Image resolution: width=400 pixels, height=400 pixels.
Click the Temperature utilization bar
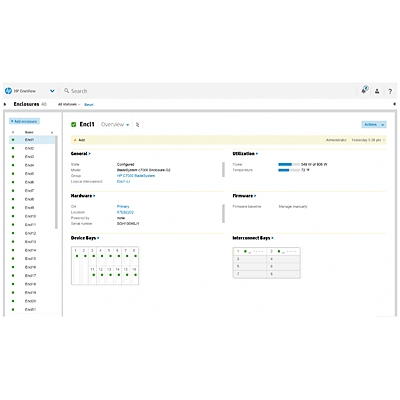point(289,170)
